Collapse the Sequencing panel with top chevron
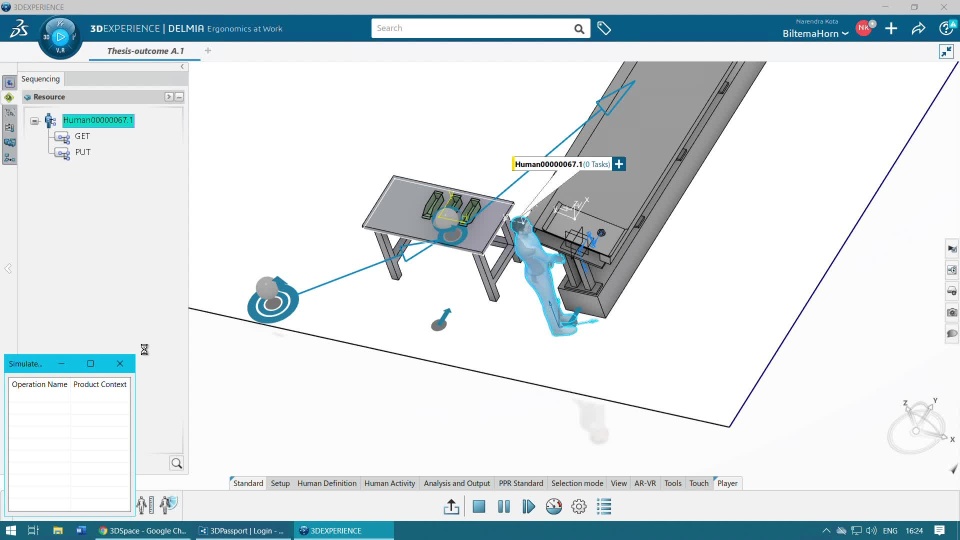This screenshot has width=960, height=540. point(182,67)
